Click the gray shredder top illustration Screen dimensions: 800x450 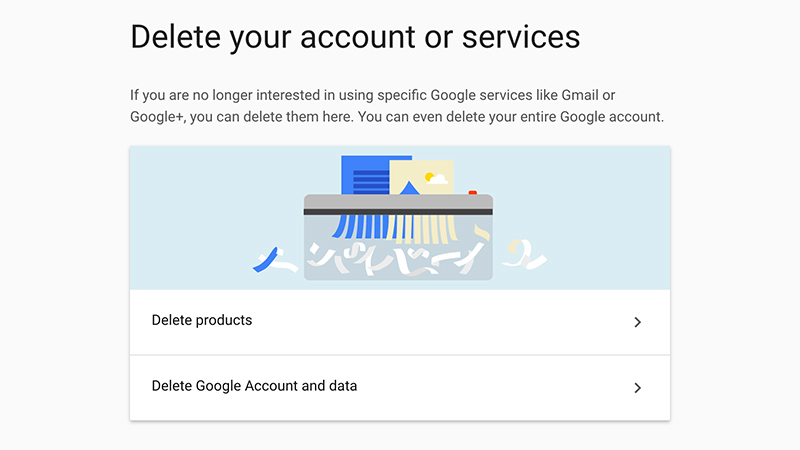tap(398, 202)
